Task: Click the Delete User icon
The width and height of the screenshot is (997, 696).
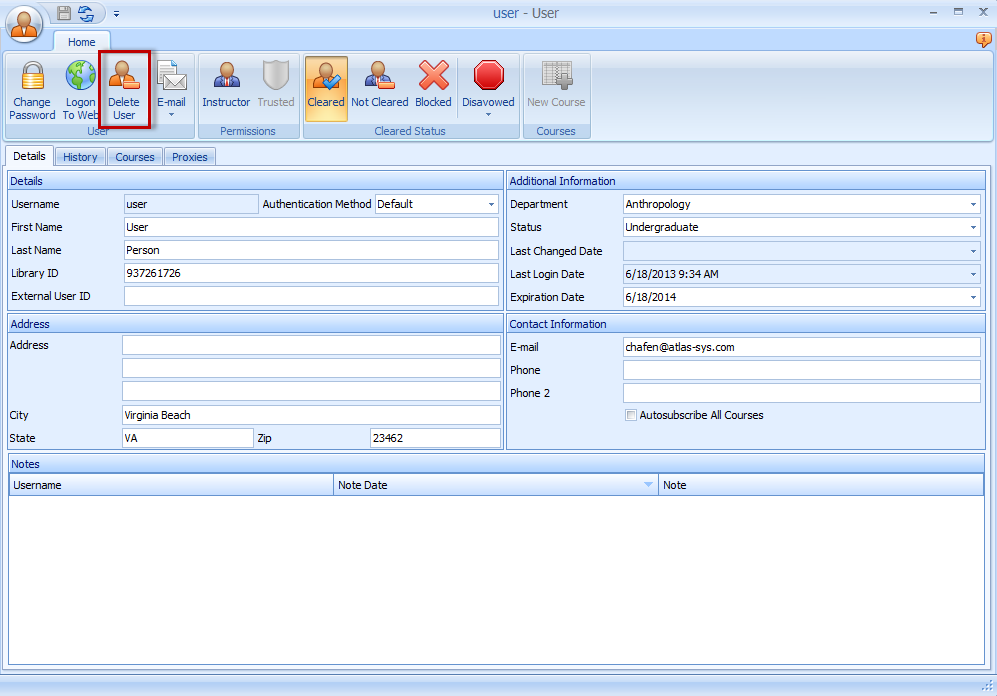Action: coord(124,88)
